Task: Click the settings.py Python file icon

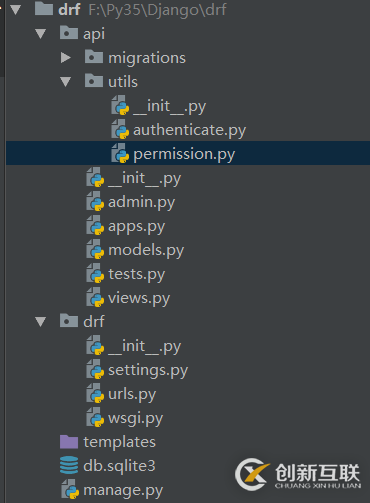Action: (x=95, y=370)
